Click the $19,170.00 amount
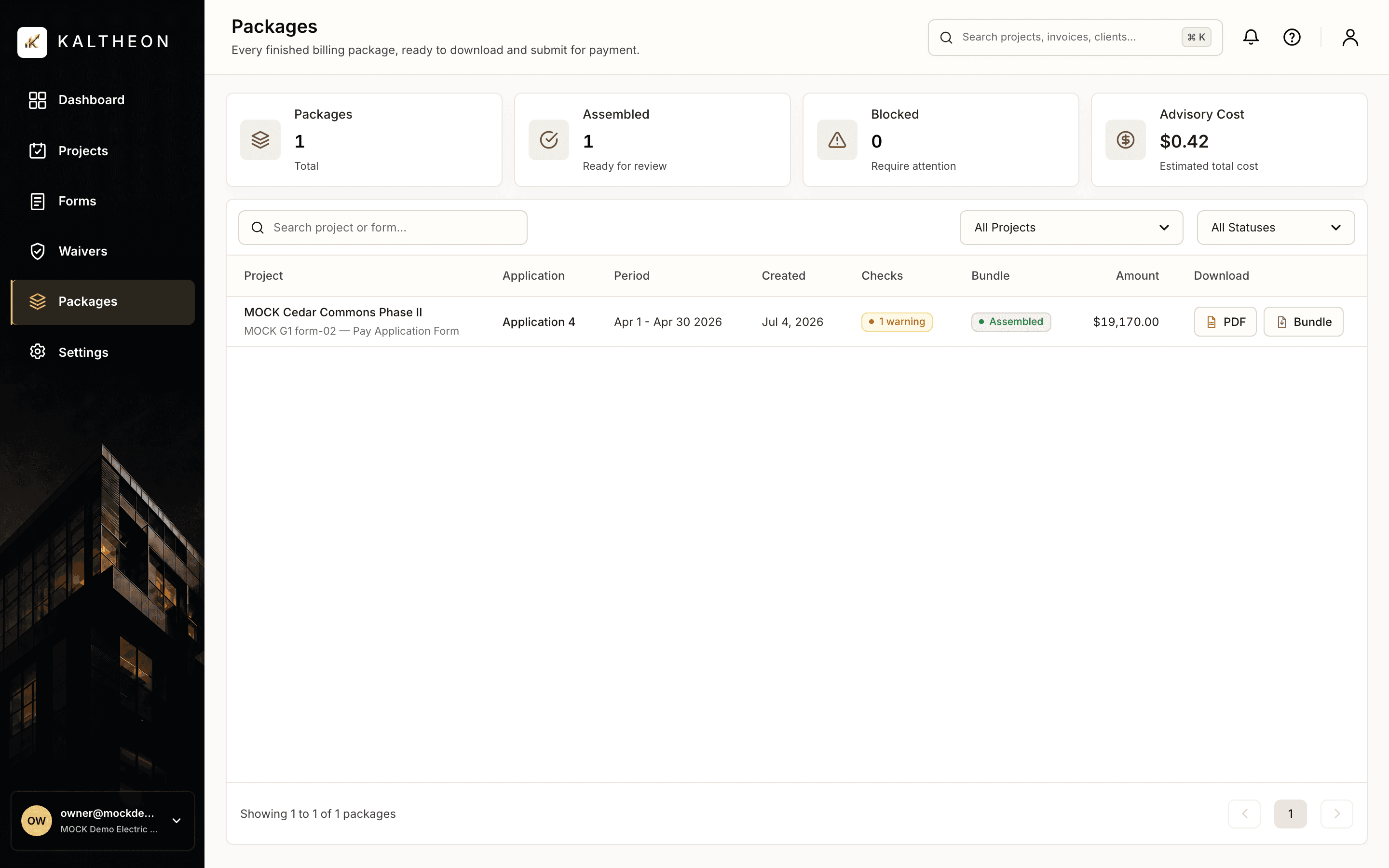The width and height of the screenshot is (1389, 868). [1126, 322]
